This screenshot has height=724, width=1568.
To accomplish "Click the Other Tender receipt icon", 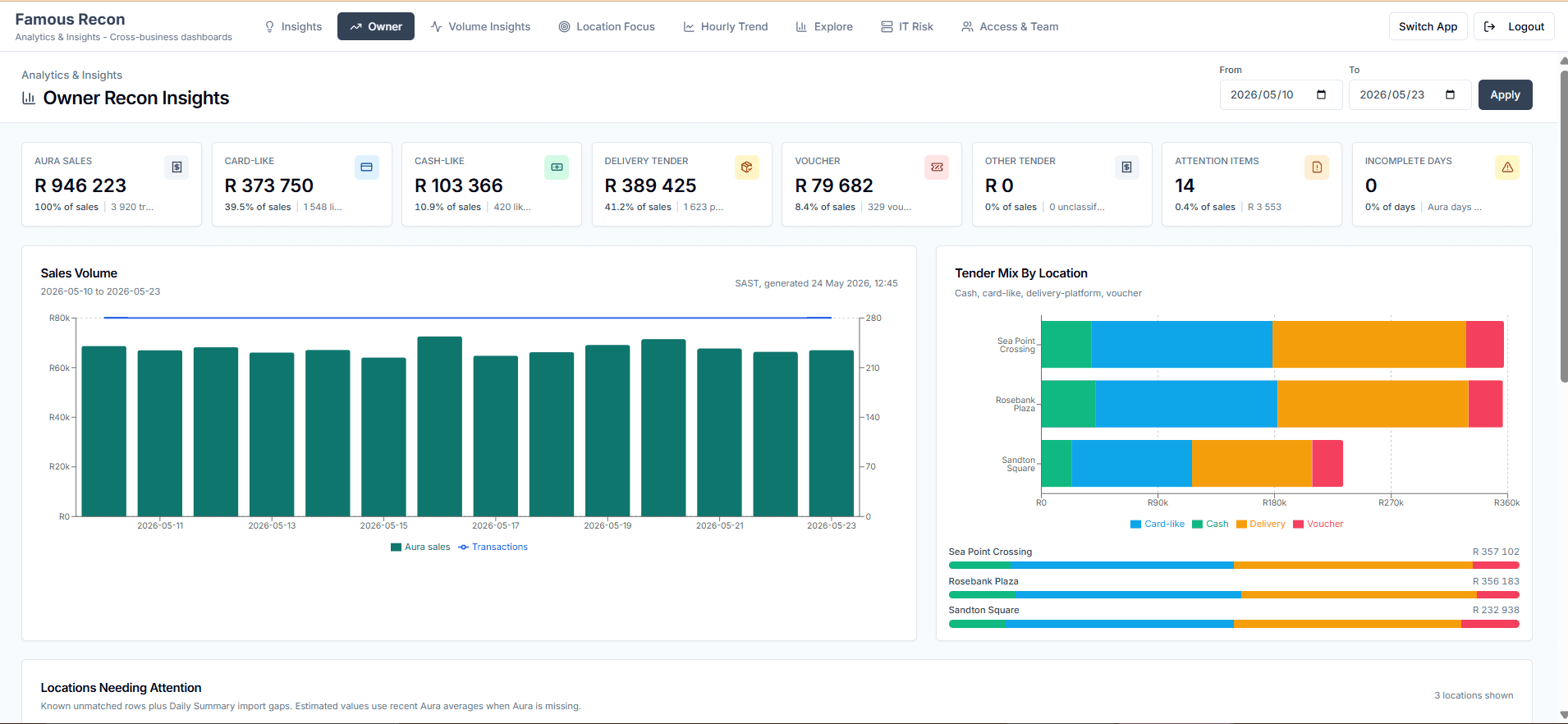I will tap(1126, 167).
